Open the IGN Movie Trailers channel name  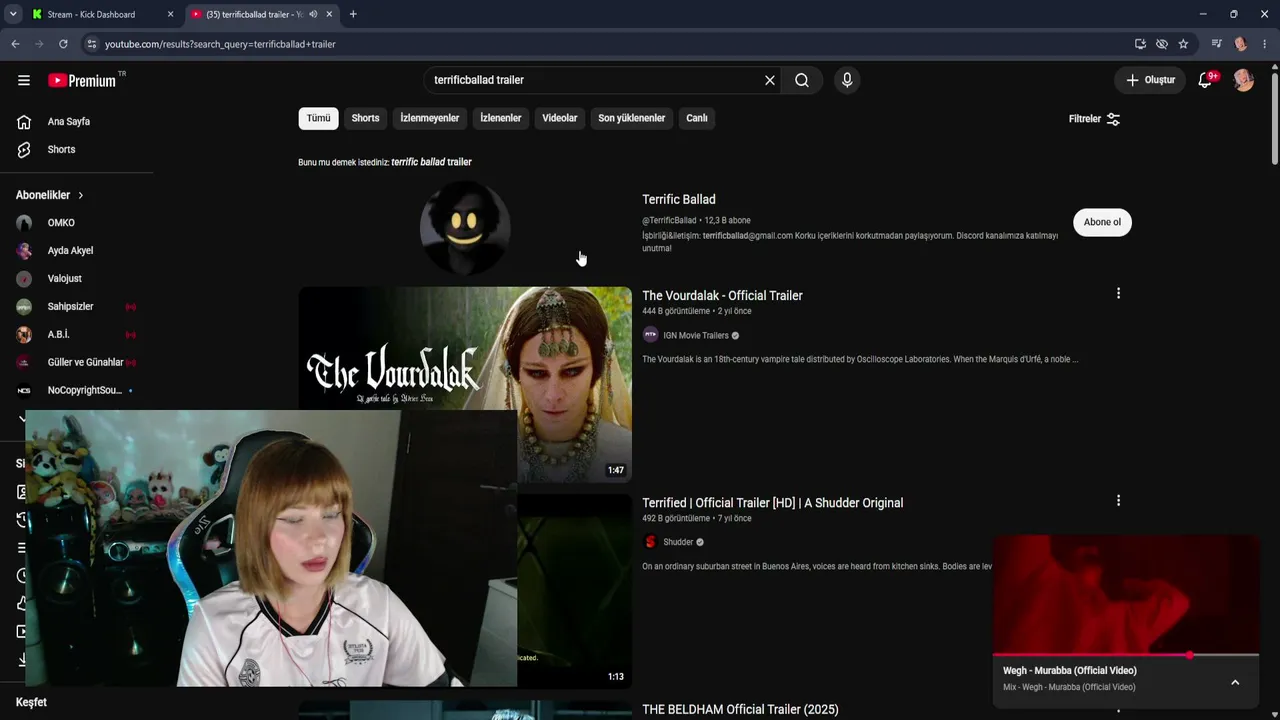pos(696,336)
